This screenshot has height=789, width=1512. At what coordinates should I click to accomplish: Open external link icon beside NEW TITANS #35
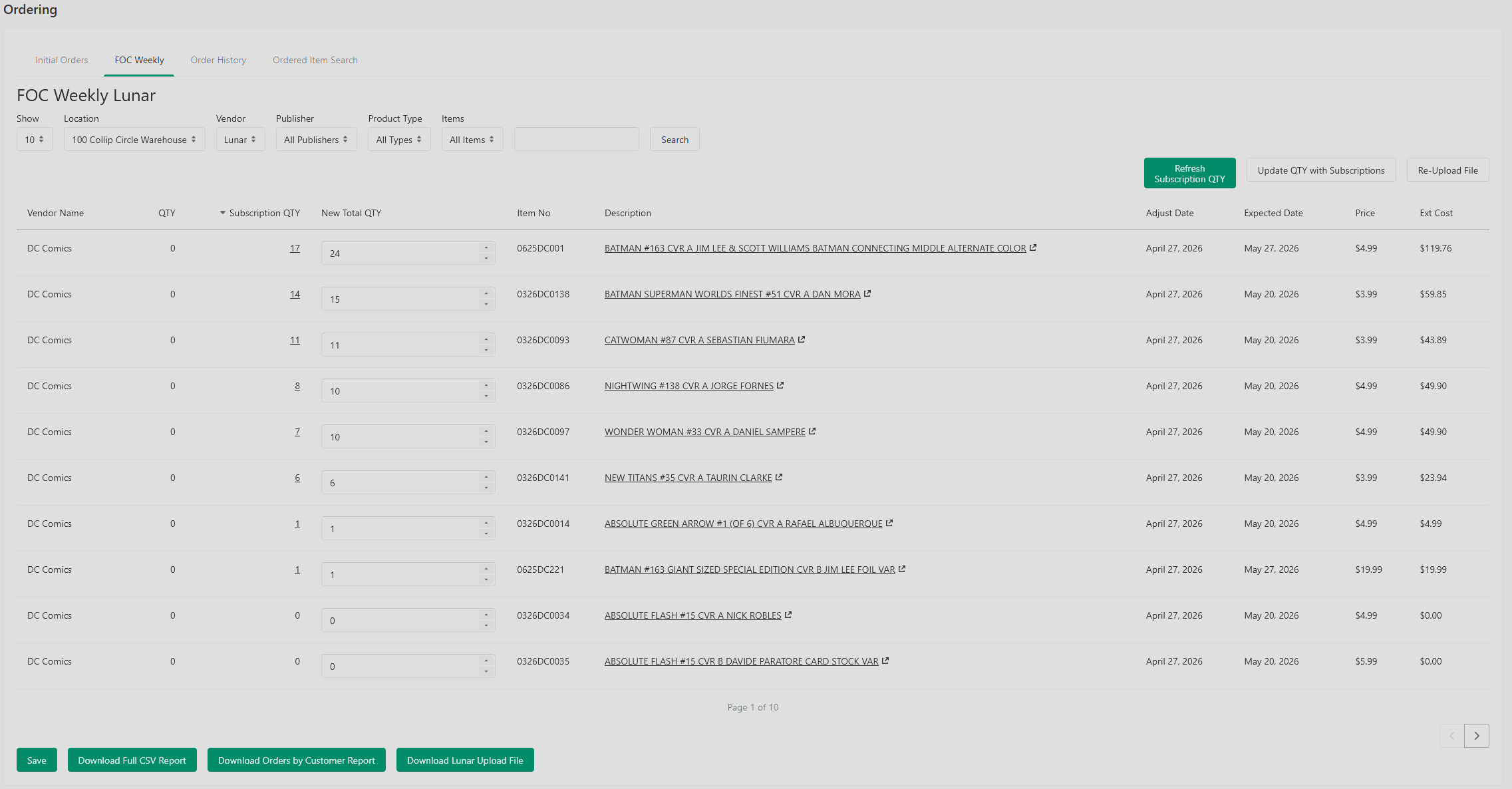(779, 477)
